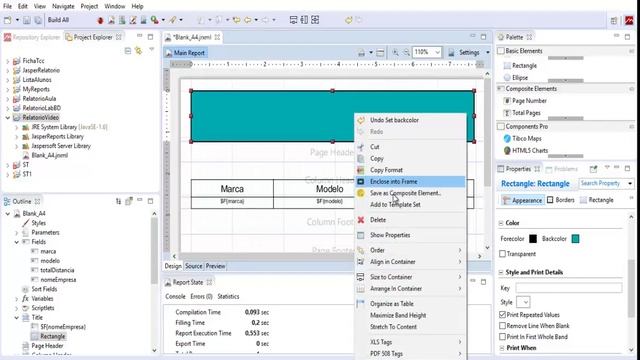Collapse the Color section in Properties

[x=501, y=223]
